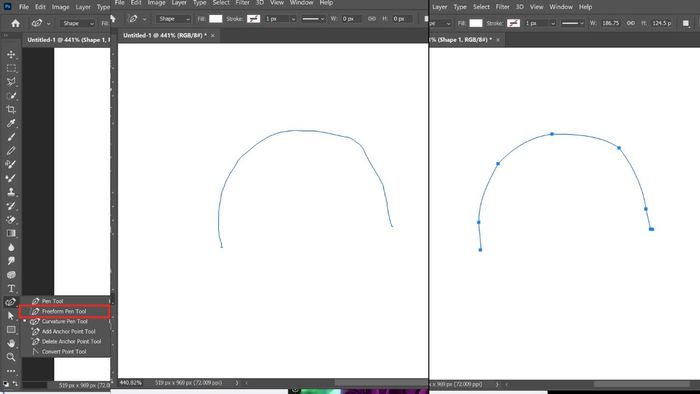
Task: Switch to Untitled-1 tab in middle window
Action: 164,35
